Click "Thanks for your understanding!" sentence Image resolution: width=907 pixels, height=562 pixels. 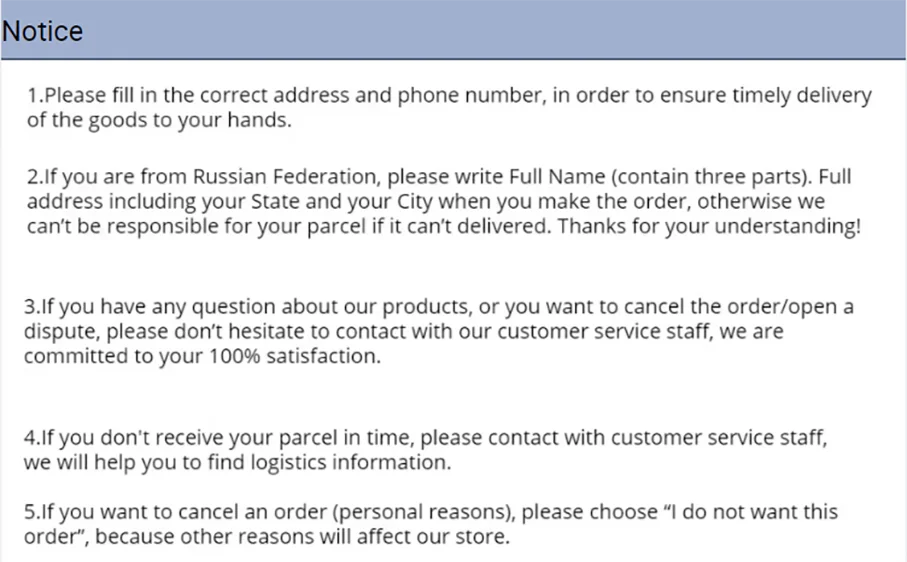(x=709, y=226)
